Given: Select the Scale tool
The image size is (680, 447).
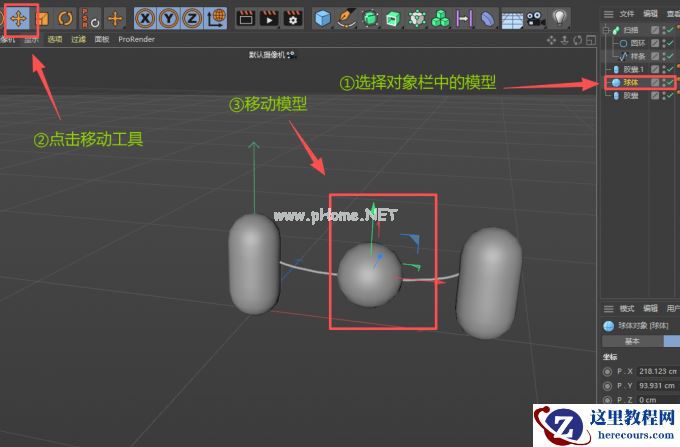Looking at the screenshot, I should [x=42, y=19].
